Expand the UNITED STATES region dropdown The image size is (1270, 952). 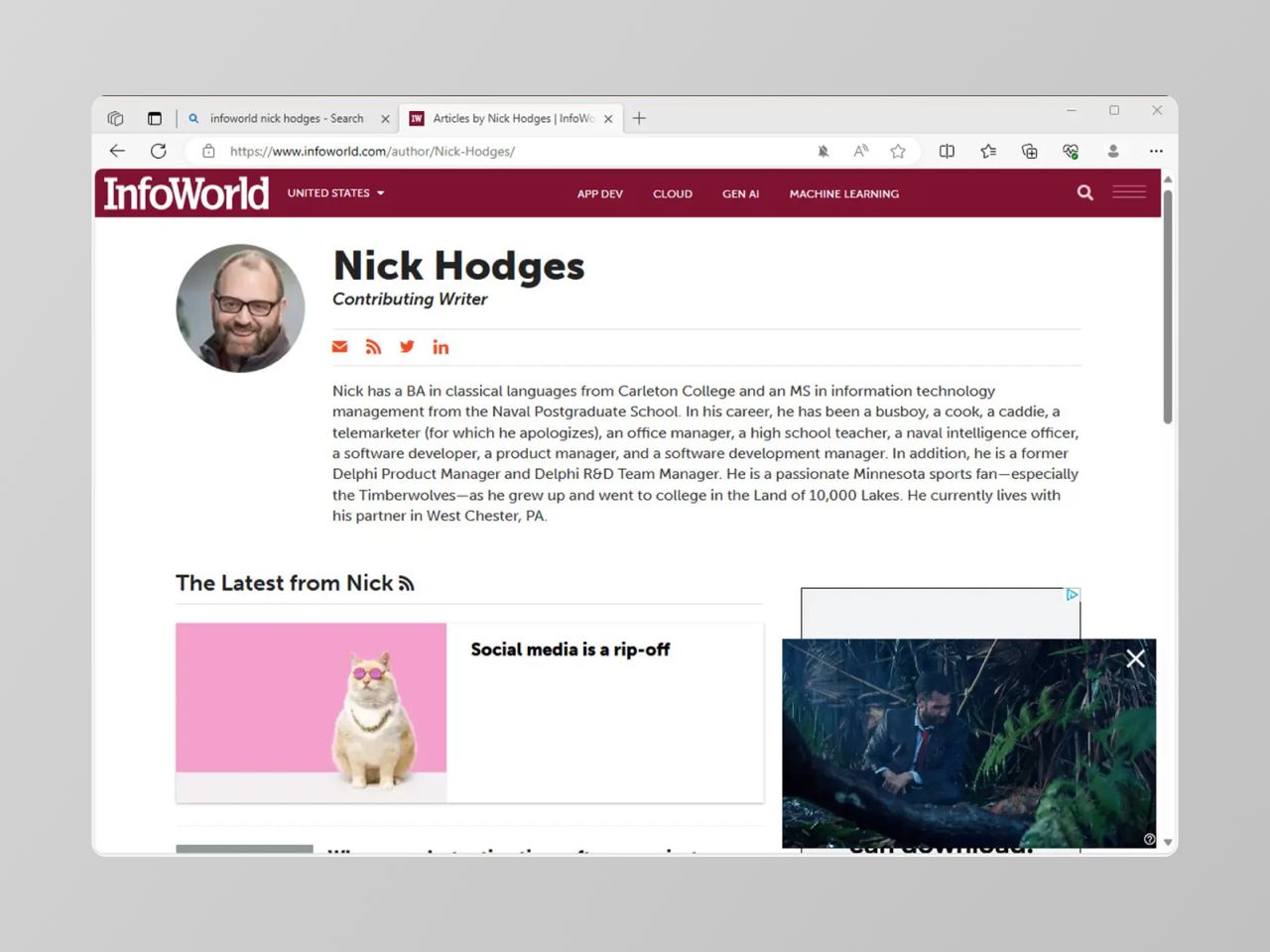click(x=335, y=193)
